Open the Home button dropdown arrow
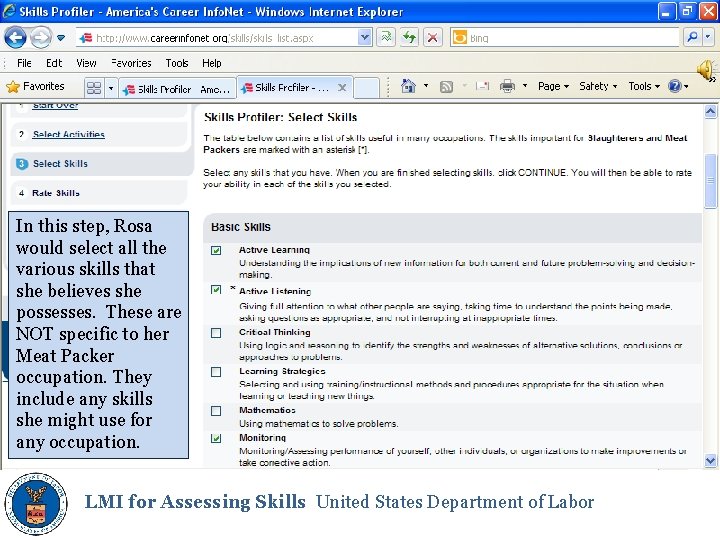This screenshot has width=720, height=540. pos(426,86)
